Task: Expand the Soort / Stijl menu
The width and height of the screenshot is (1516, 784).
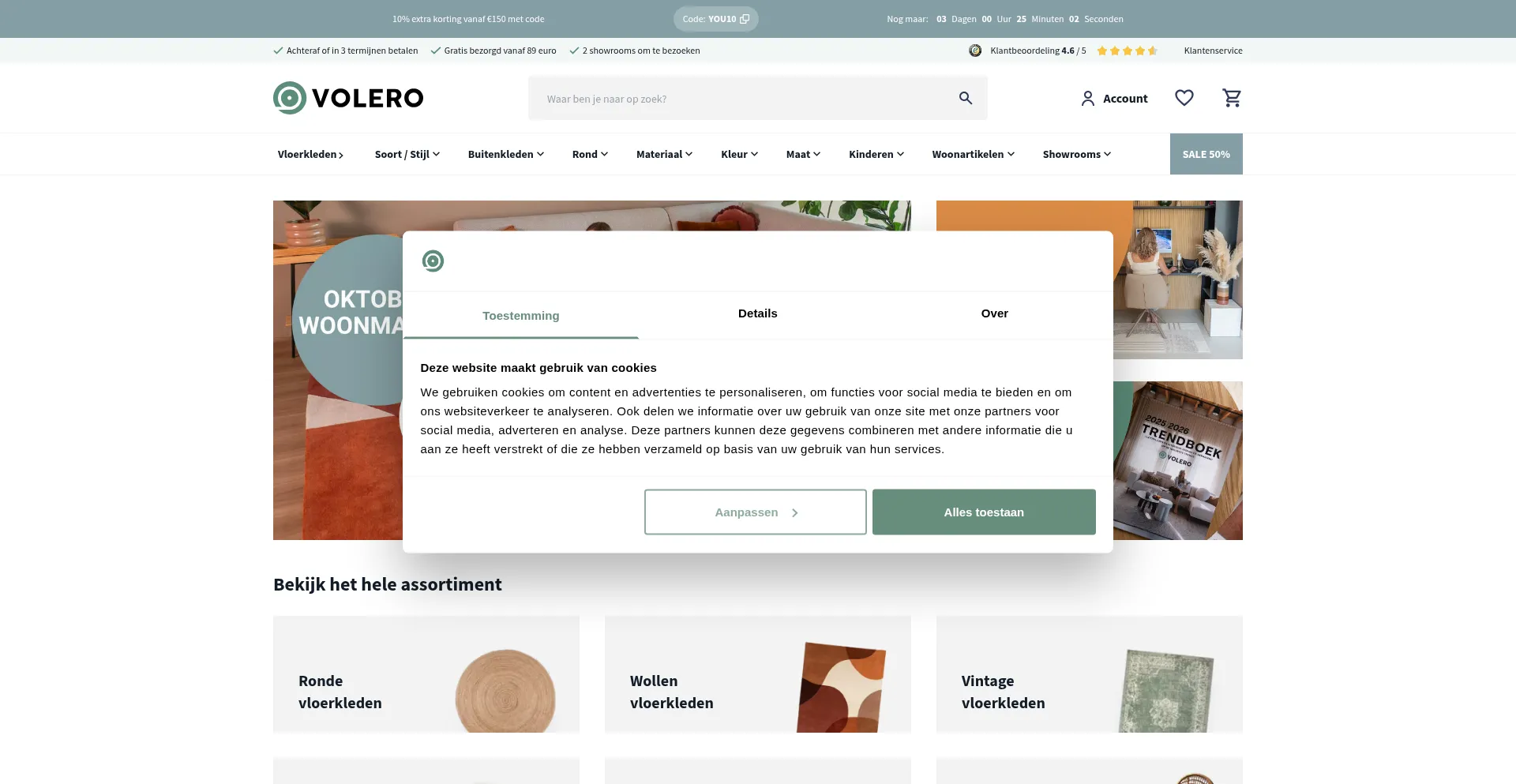Action: pos(407,154)
